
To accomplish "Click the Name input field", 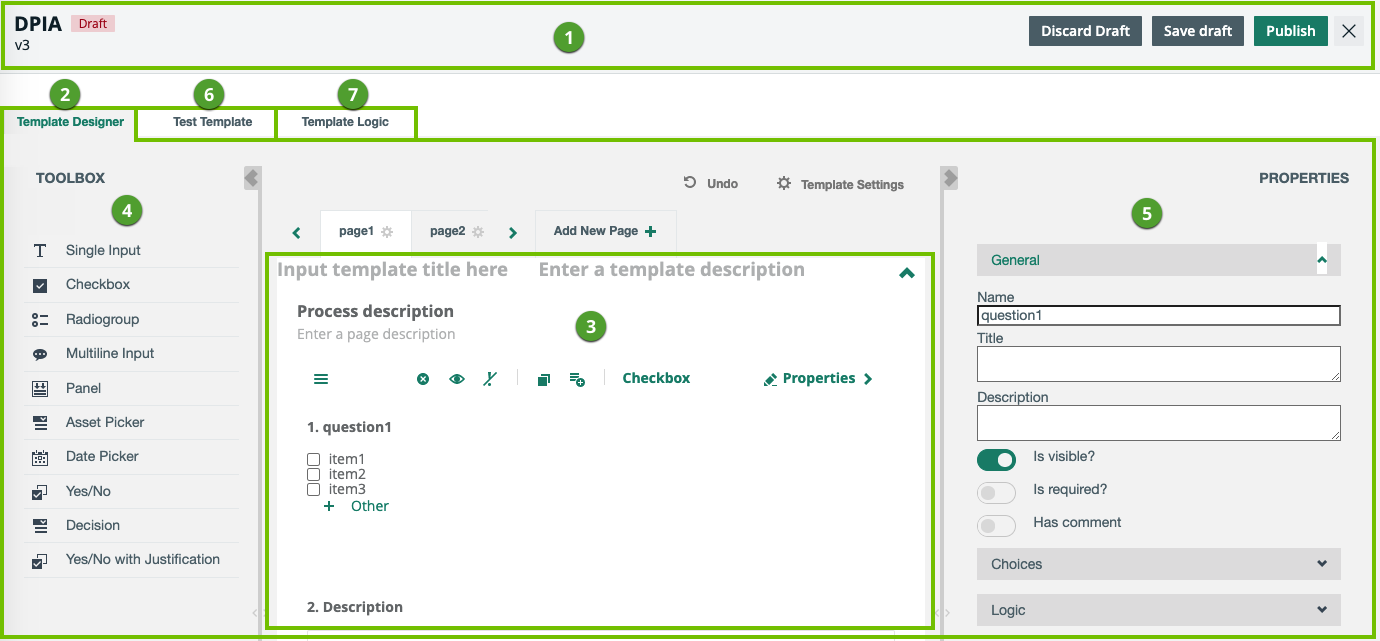I will point(1158,316).
